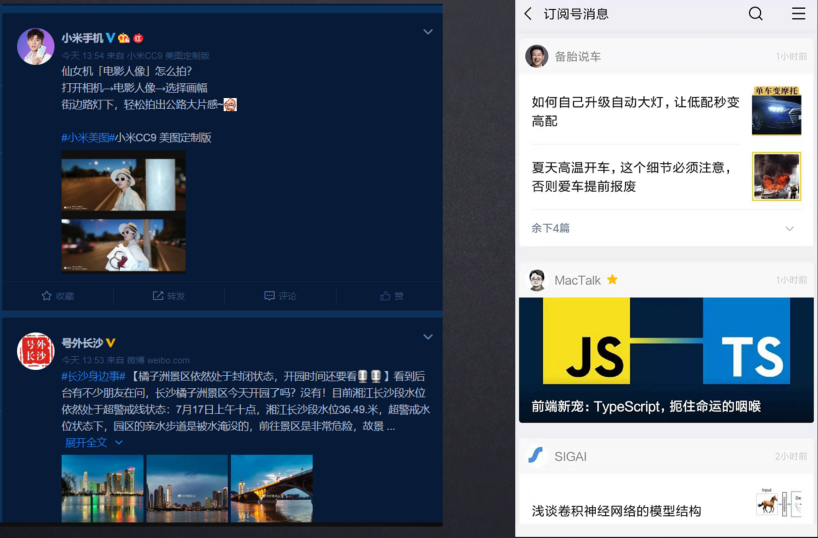Viewport: 818px width, 538px height.
Task: Open article 夏天高温开车,这个细节必须注意
Action: (x=631, y=177)
